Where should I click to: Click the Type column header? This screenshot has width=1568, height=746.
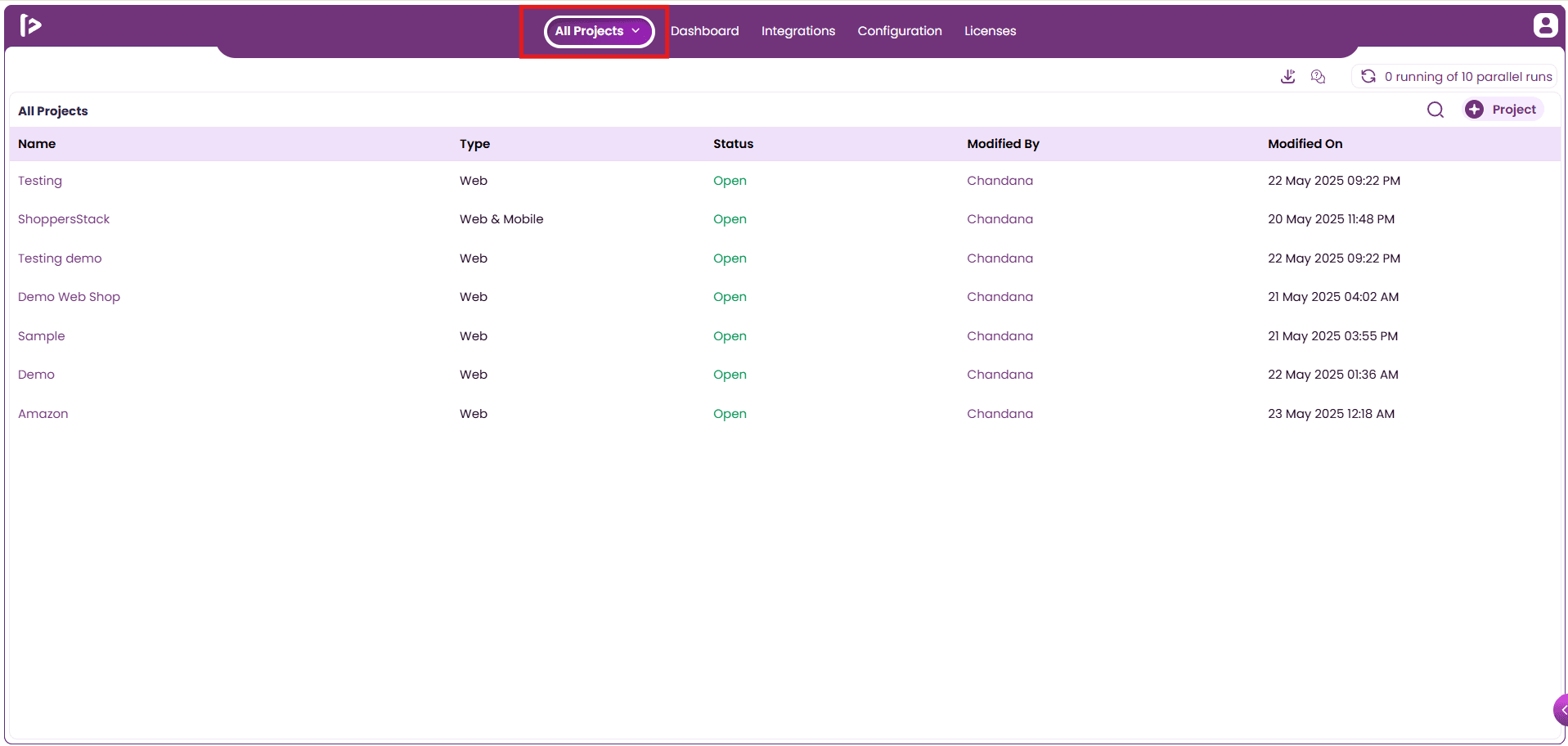pyautogui.click(x=474, y=144)
